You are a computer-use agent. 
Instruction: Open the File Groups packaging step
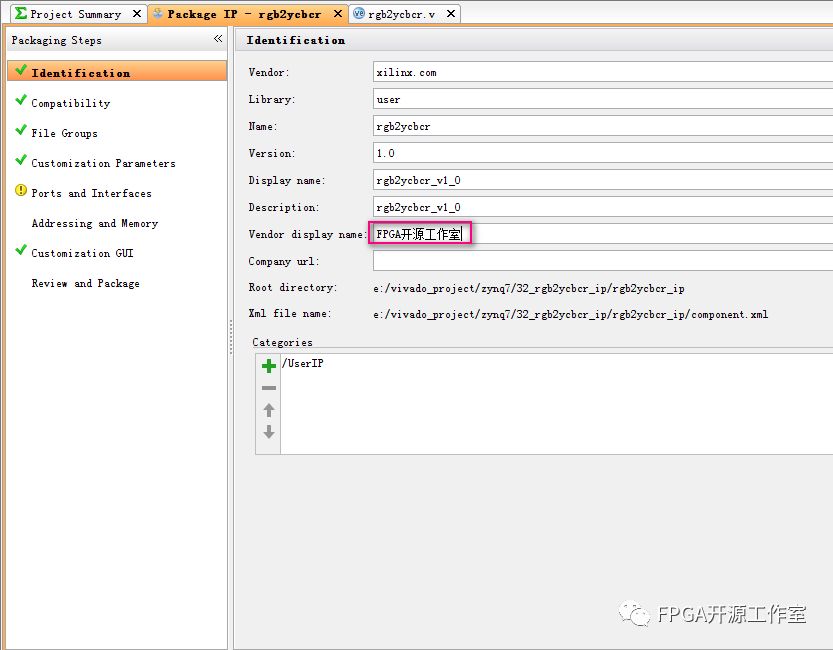[64, 133]
